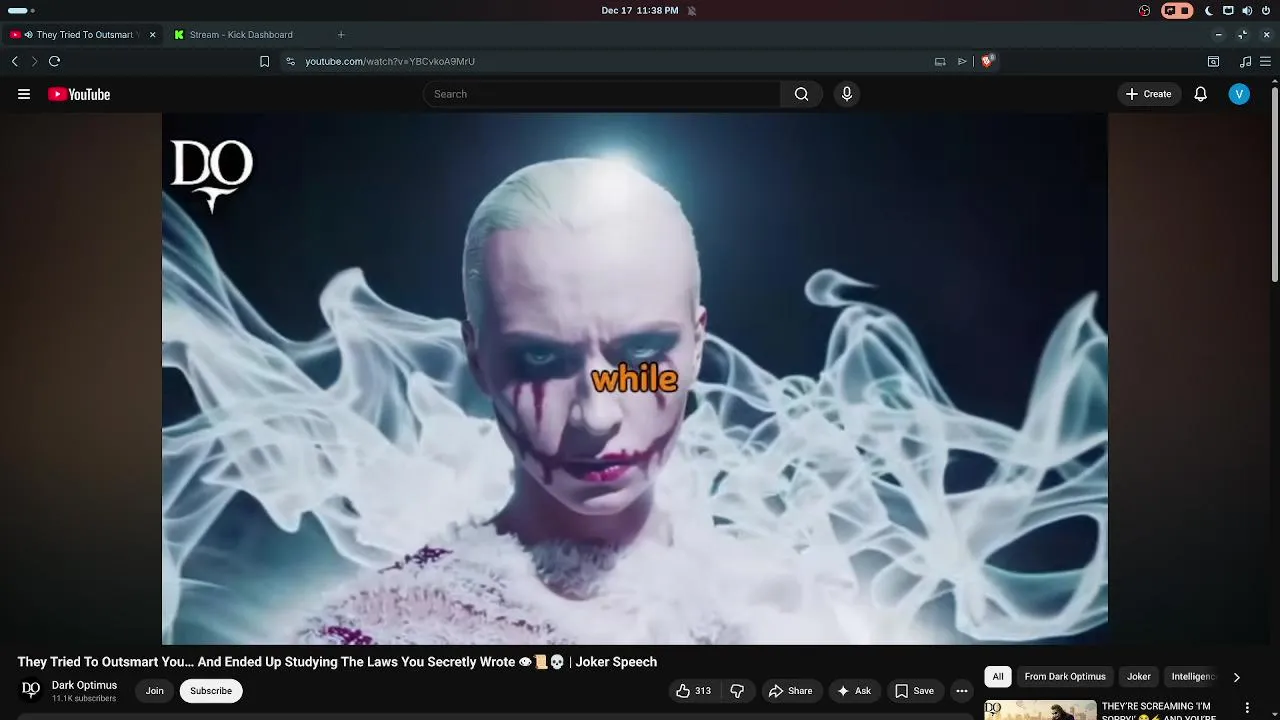The image size is (1280, 720).
Task: Select the Intelligence filter chip
Action: [1193, 677]
